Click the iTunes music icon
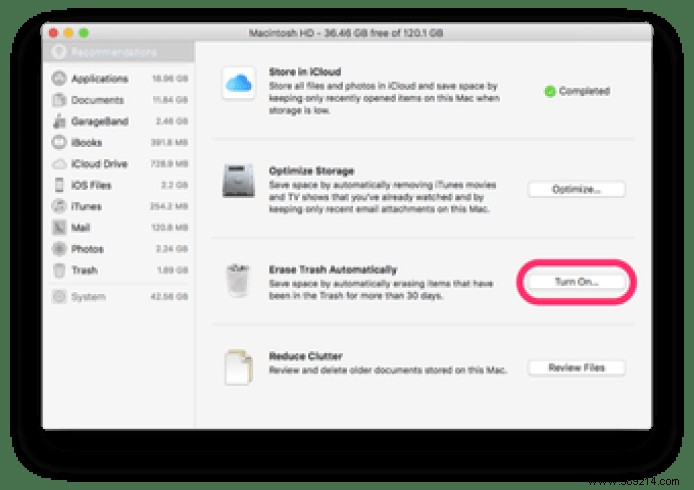The height and width of the screenshot is (490, 694). (x=59, y=206)
